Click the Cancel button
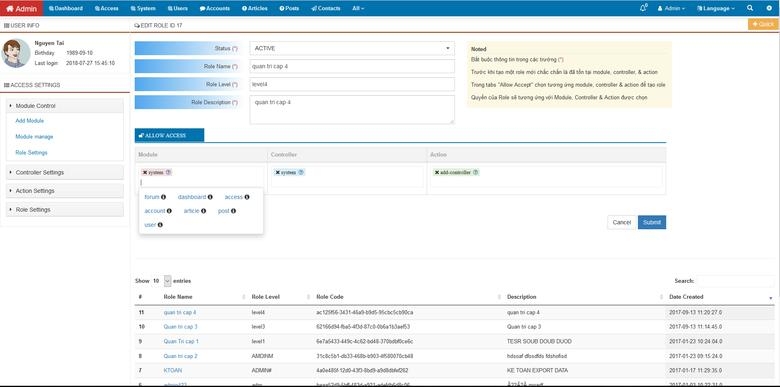Image resolution: width=780 pixels, height=387 pixels. click(622, 222)
